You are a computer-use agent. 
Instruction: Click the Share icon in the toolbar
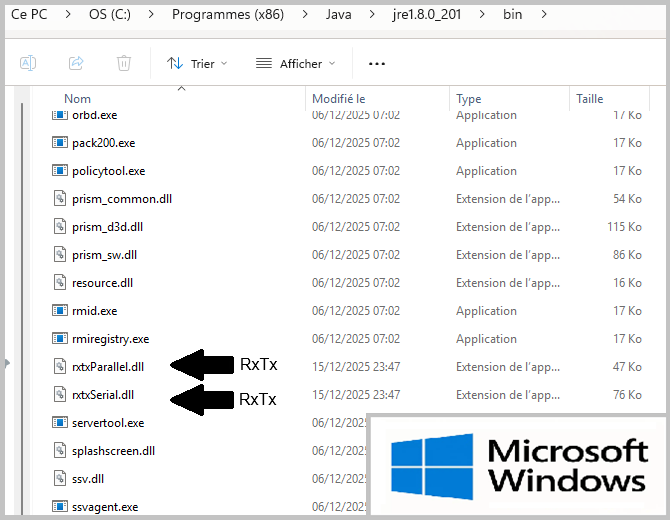[x=76, y=63]
